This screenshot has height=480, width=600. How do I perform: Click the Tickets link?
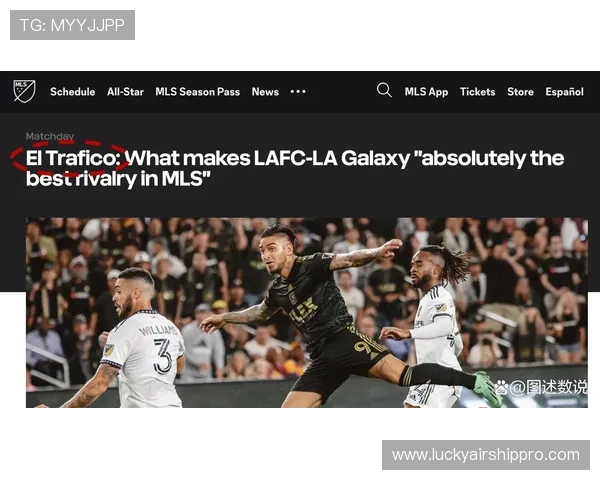pyautogui.click(x=478, y=92)
